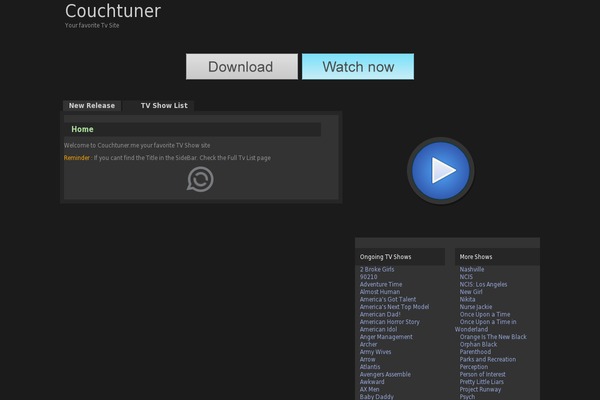The height and width of the screenshot is (400, 600).
Task: Click the refresh speech-bubble icon
Action: pos(200,179)
